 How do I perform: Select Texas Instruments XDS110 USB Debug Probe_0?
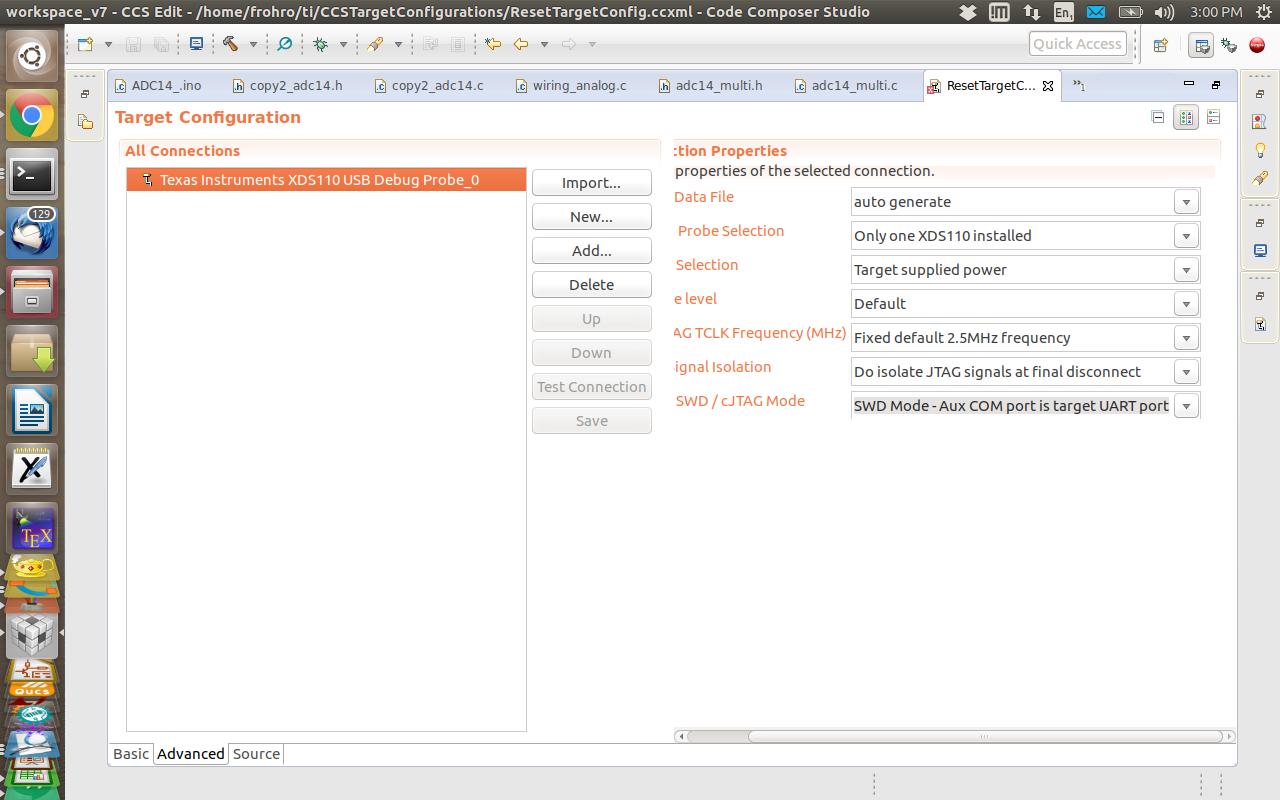[x=326, y=180]
